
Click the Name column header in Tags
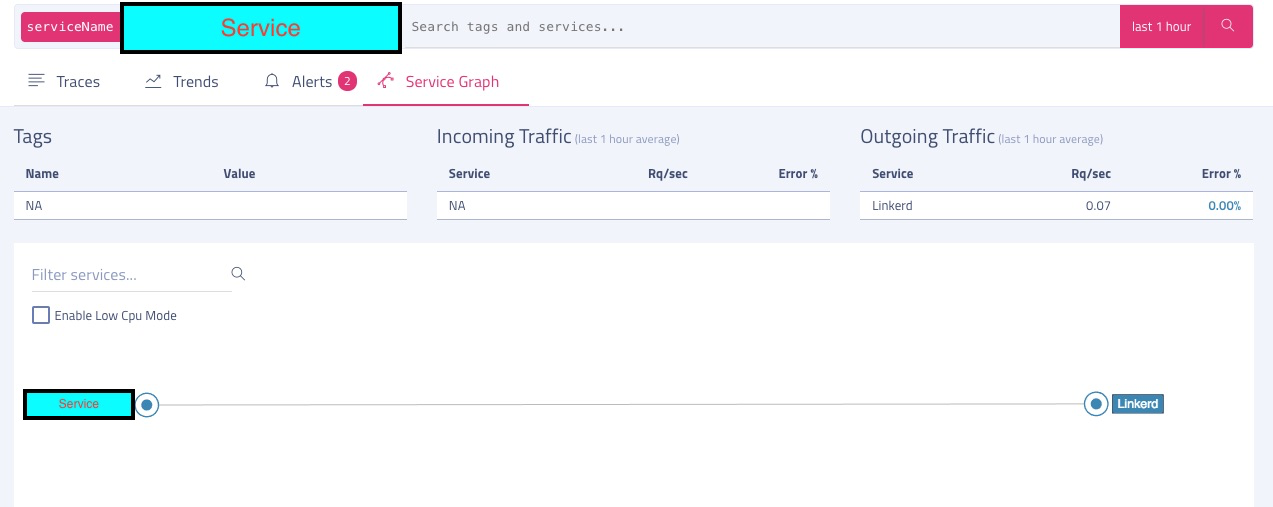(x=42, y=174)
